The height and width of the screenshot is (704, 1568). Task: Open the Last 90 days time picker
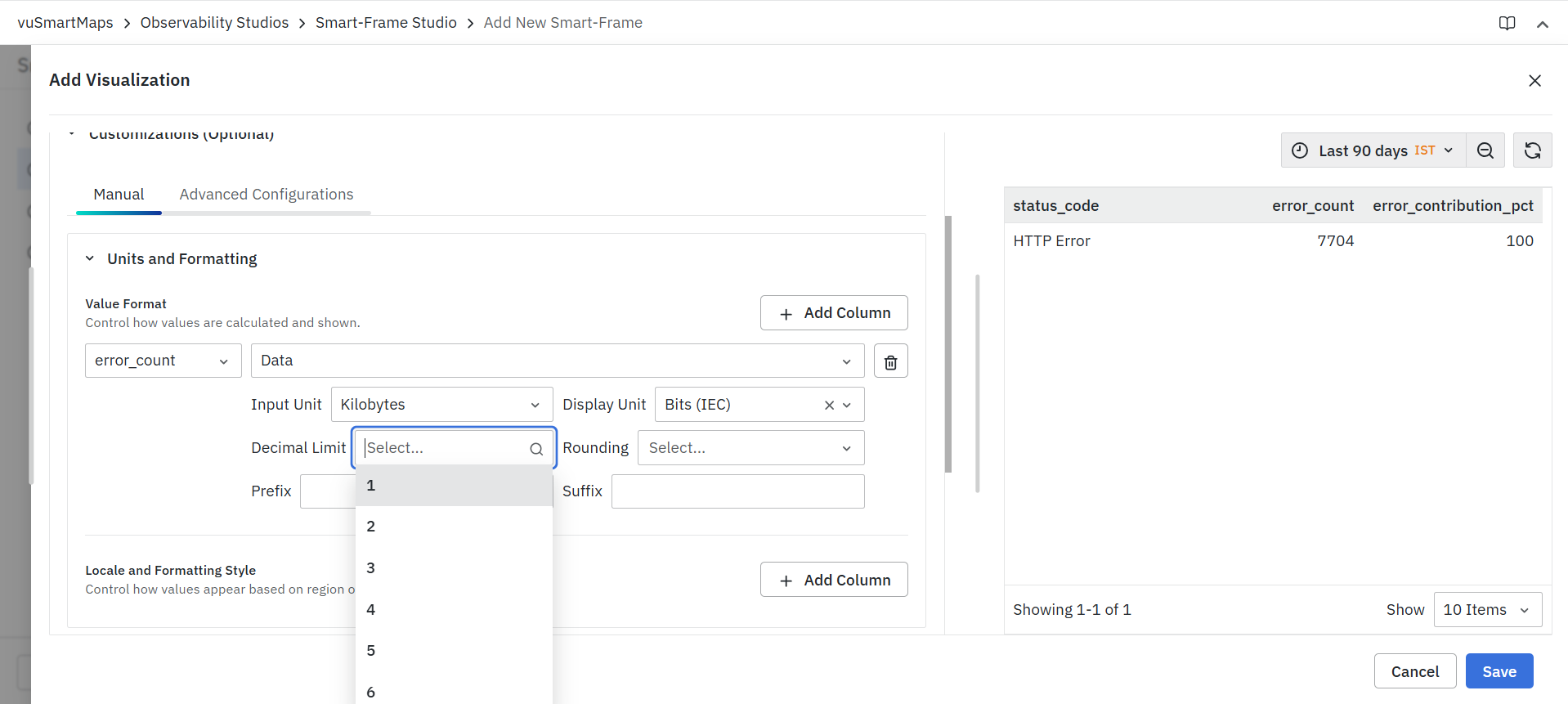[1373, 150]
